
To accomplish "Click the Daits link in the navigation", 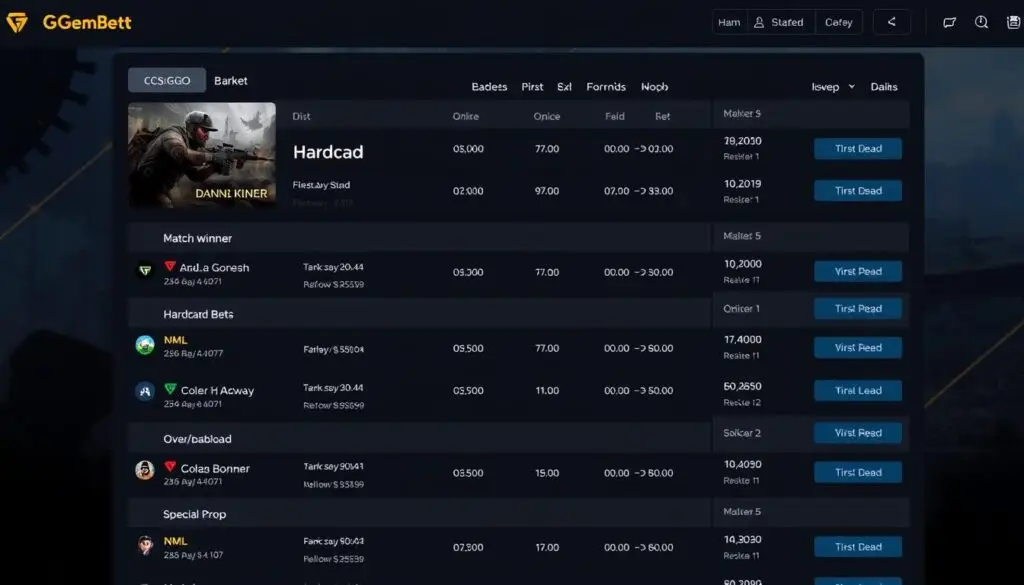I will point(884,87).
